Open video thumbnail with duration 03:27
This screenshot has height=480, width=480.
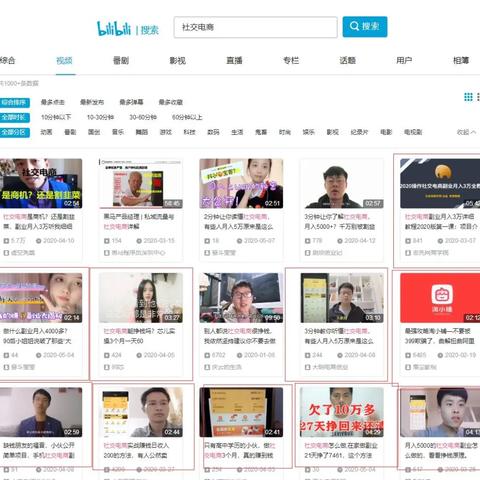click(x=141, y=298)
